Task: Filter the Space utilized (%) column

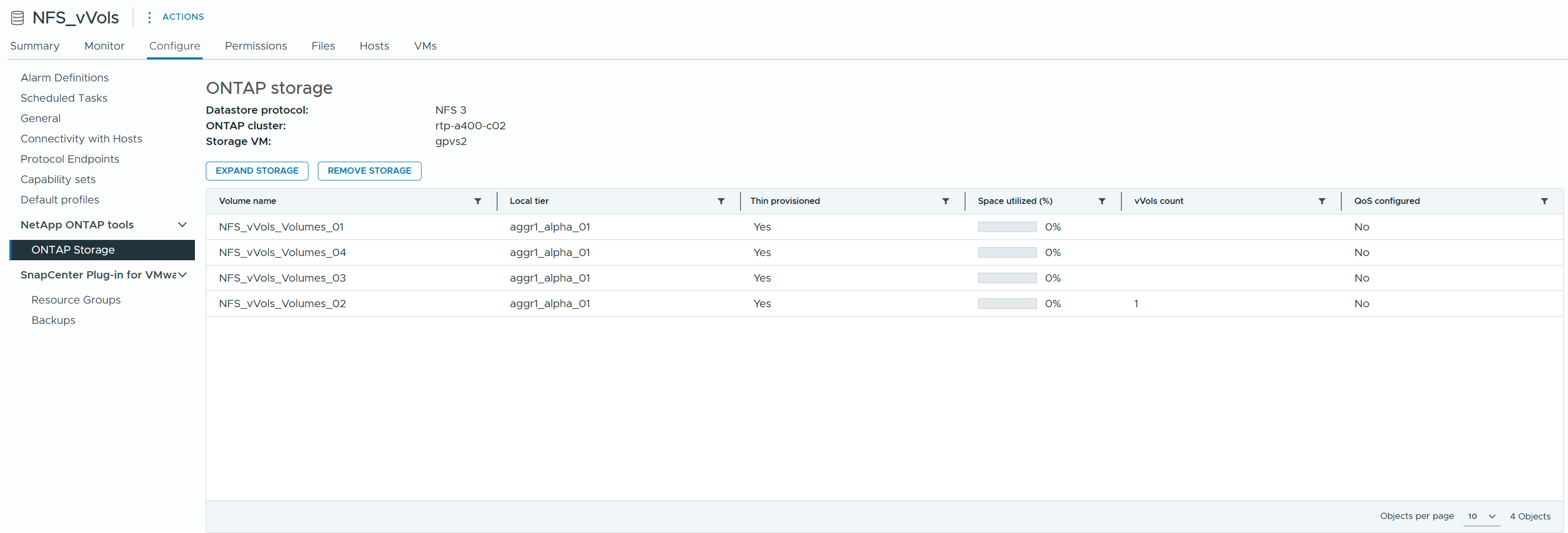Action: click(1102, 201)
